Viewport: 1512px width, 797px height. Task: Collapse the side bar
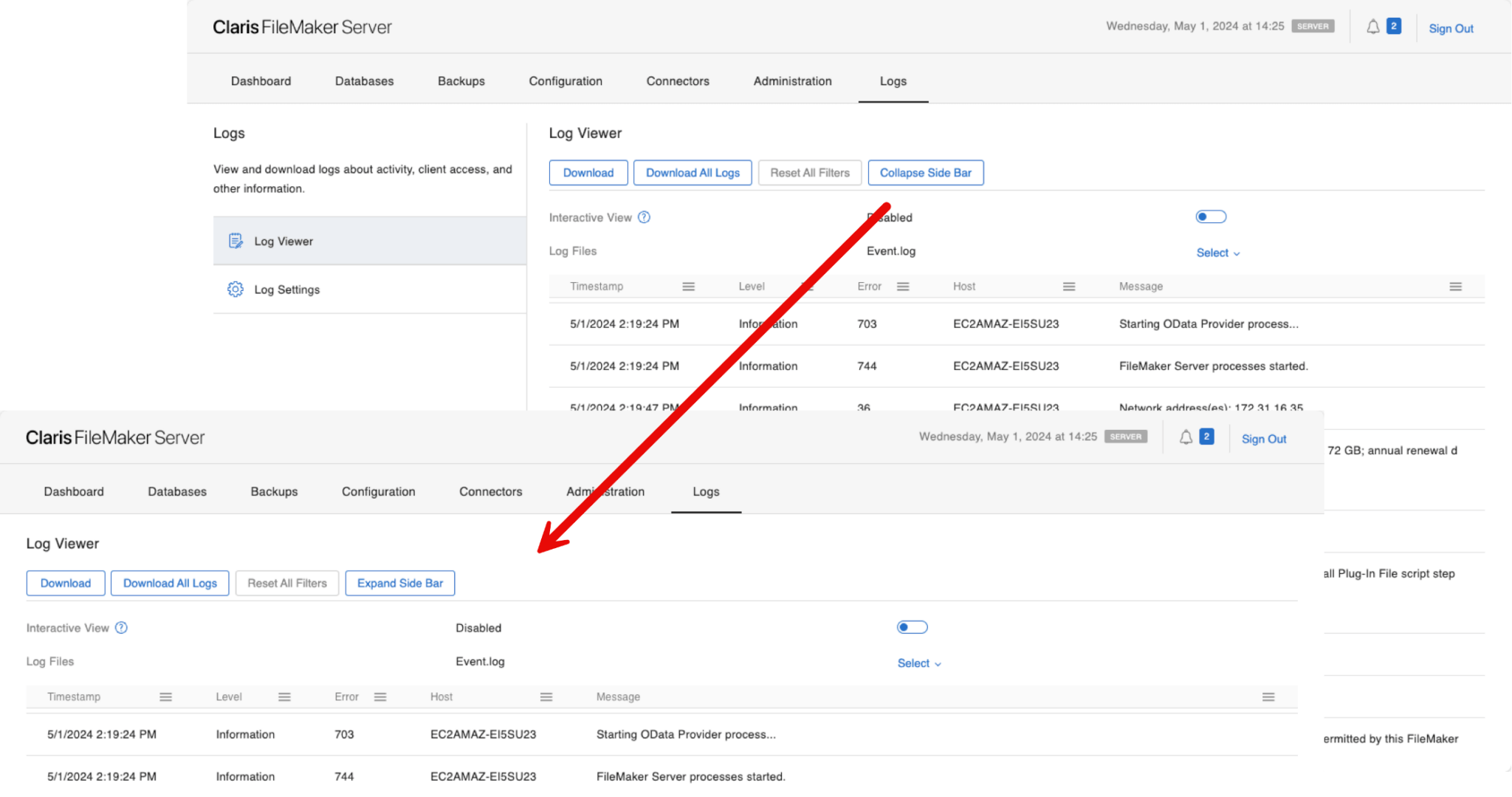926,172
